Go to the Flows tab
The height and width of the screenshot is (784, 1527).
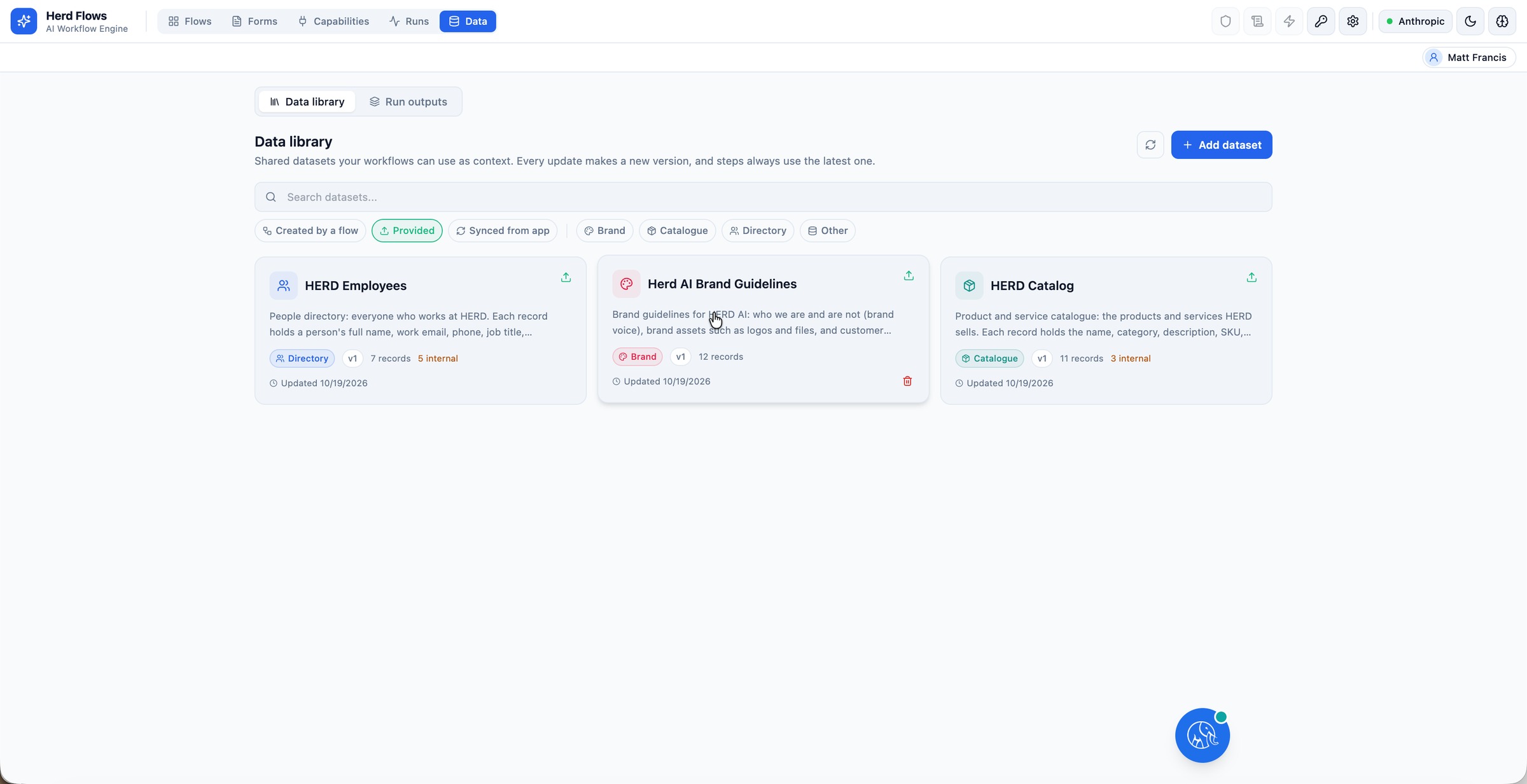tap(190, 21)
